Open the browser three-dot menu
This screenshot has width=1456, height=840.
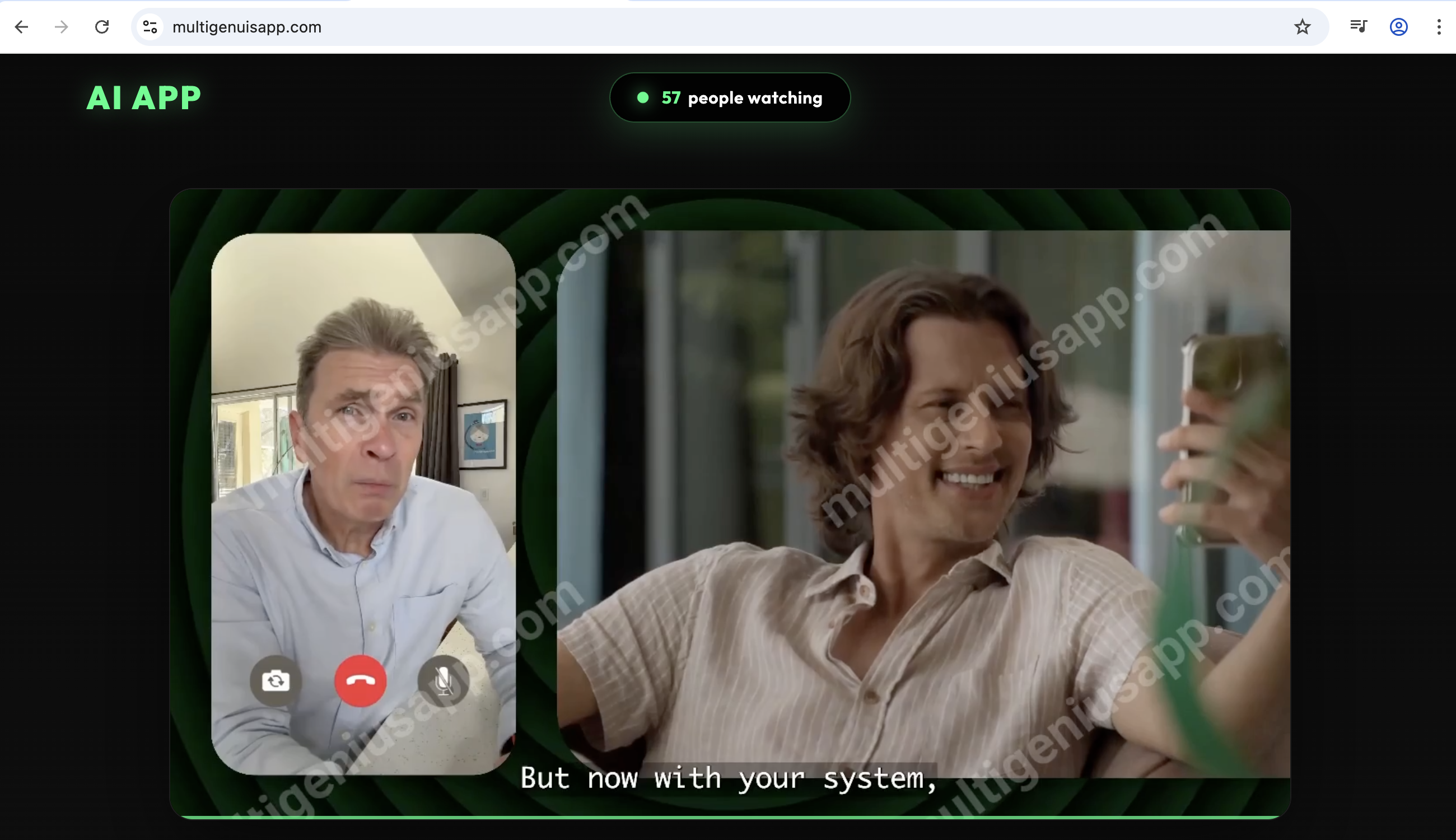tap(1439, 27)
